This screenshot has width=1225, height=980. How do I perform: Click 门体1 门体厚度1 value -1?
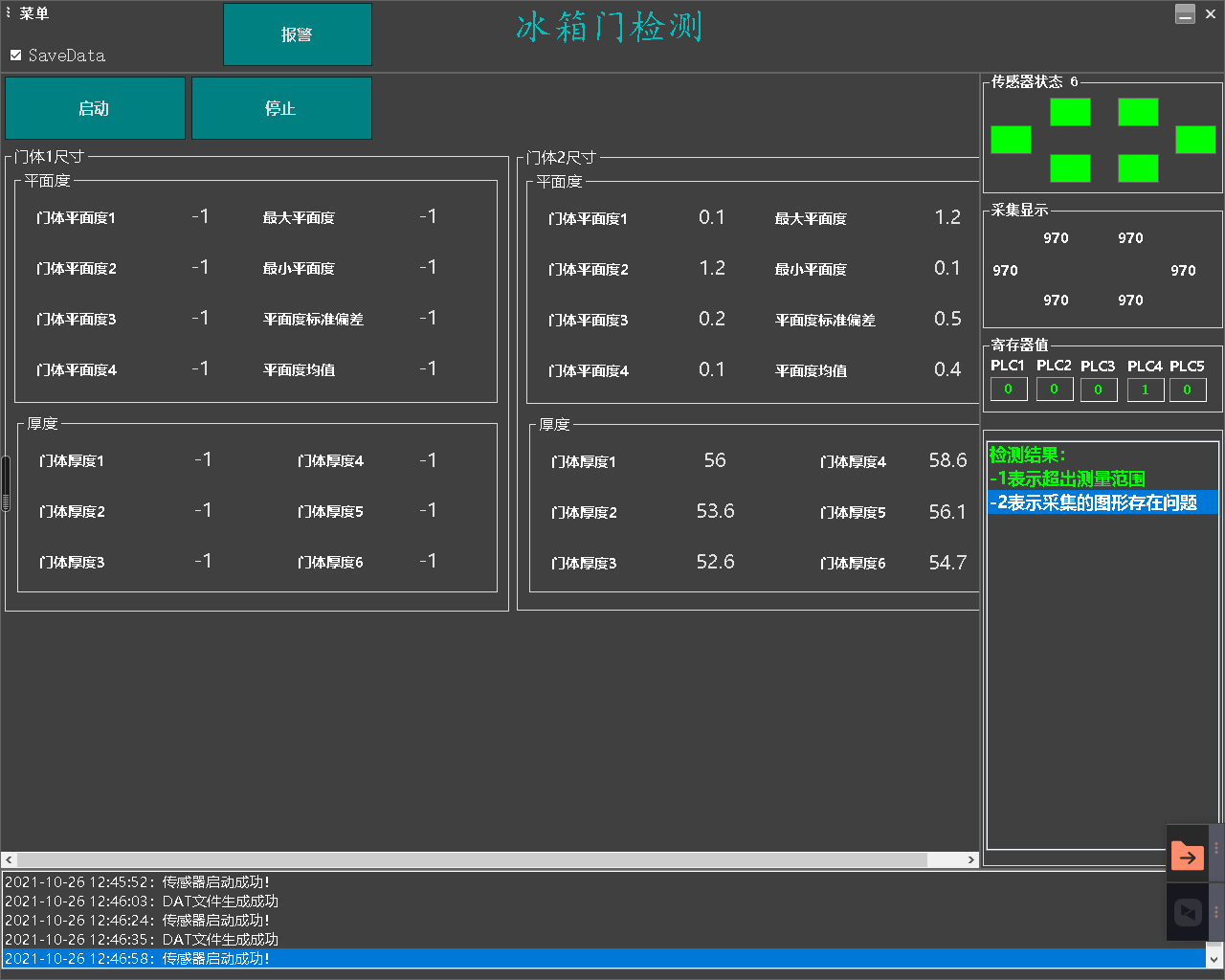coord(203,459)
